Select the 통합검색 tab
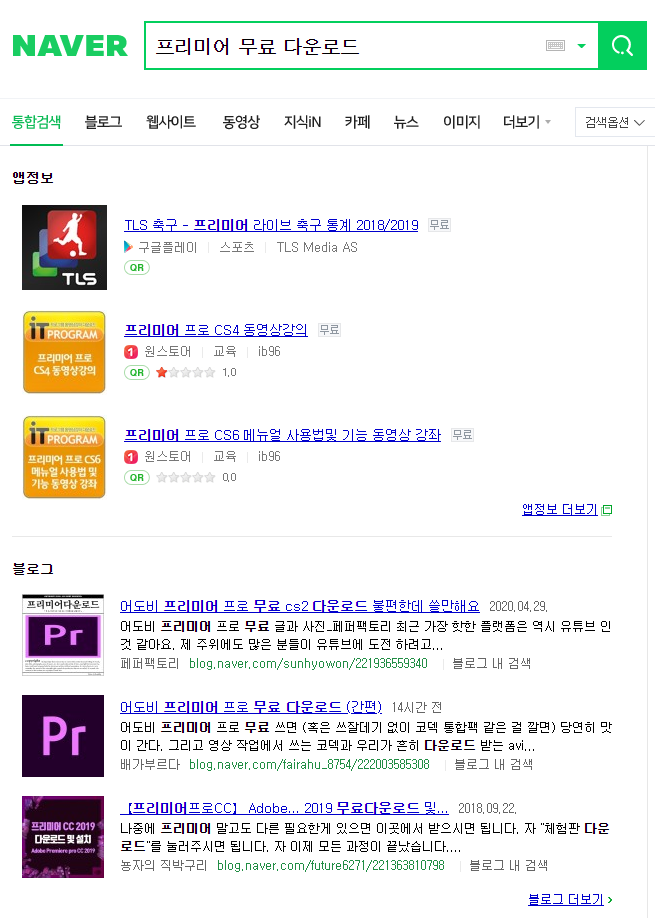 [36, 122]
